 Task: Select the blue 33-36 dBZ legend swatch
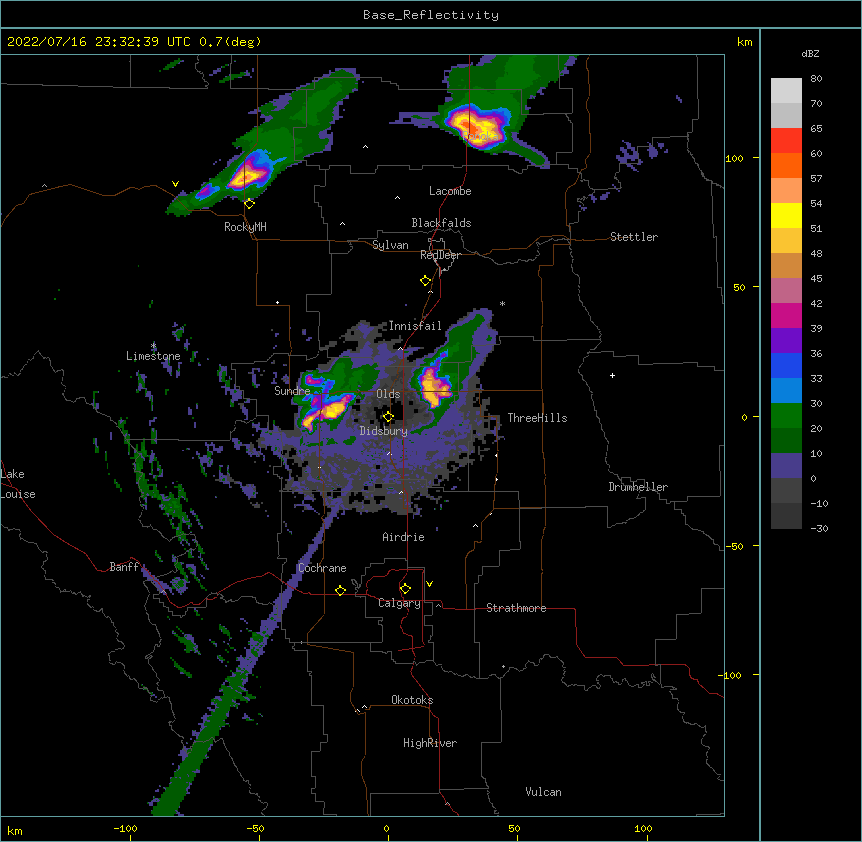786,365
